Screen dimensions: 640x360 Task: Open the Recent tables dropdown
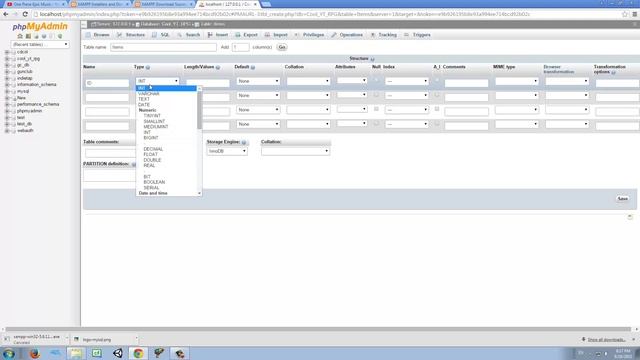pyautogui.click(x=40, y=44)
